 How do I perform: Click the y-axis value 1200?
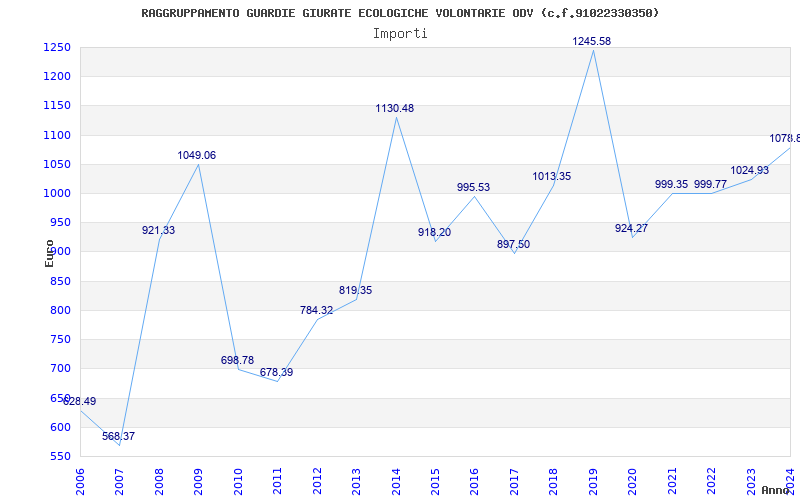tap(57, 77)
